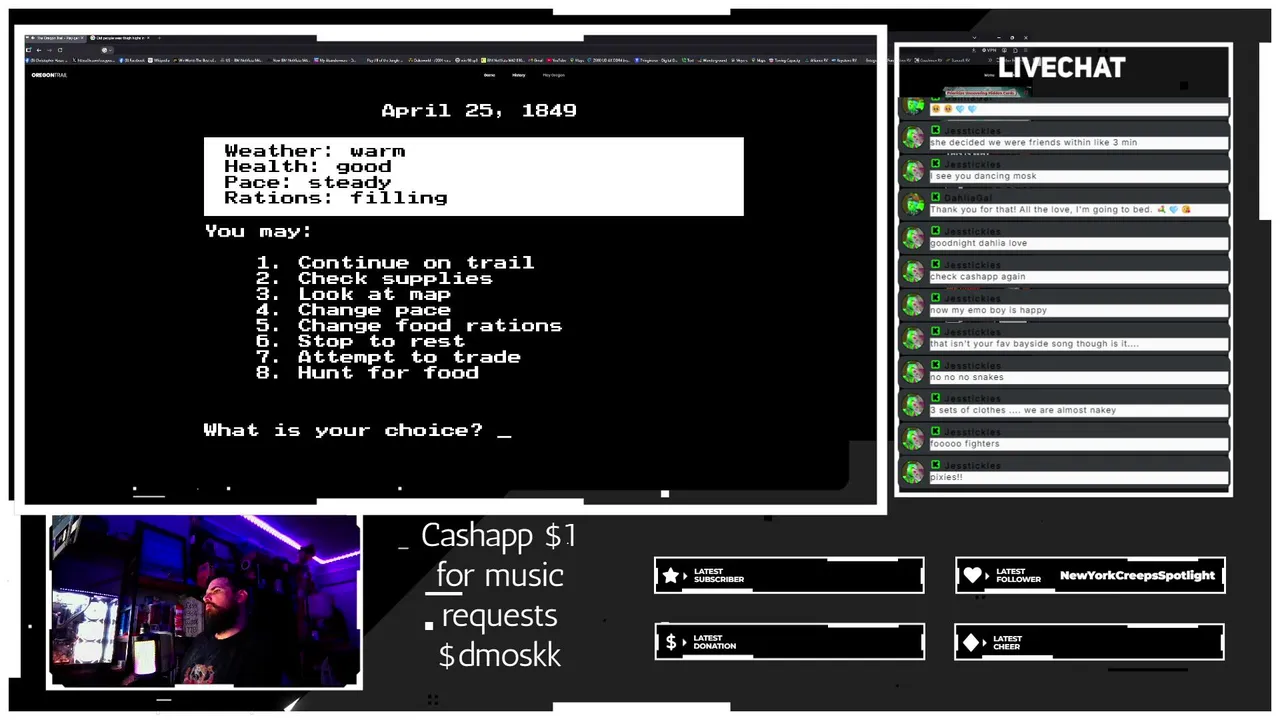This screenshot has width=1280, height=720.
Task: Click the 'Weather: warm' status line
Action: coord(315,151)
